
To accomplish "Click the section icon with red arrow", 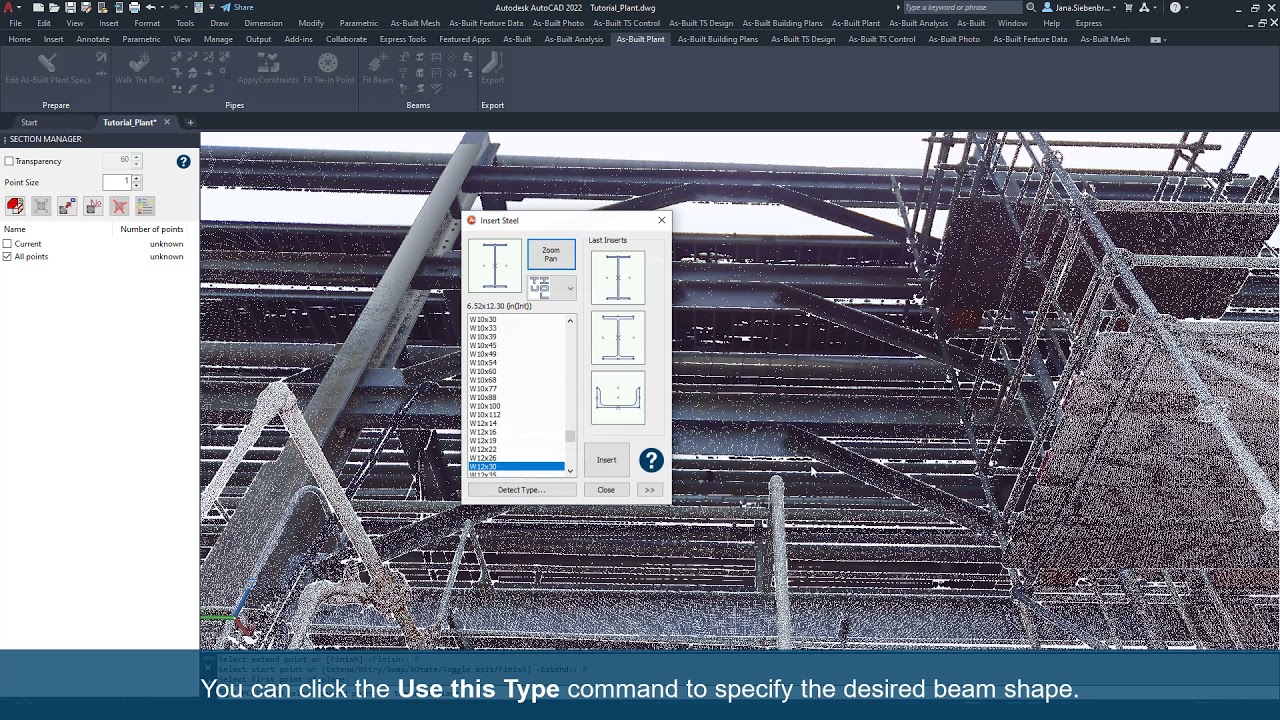I will (67, 206).
